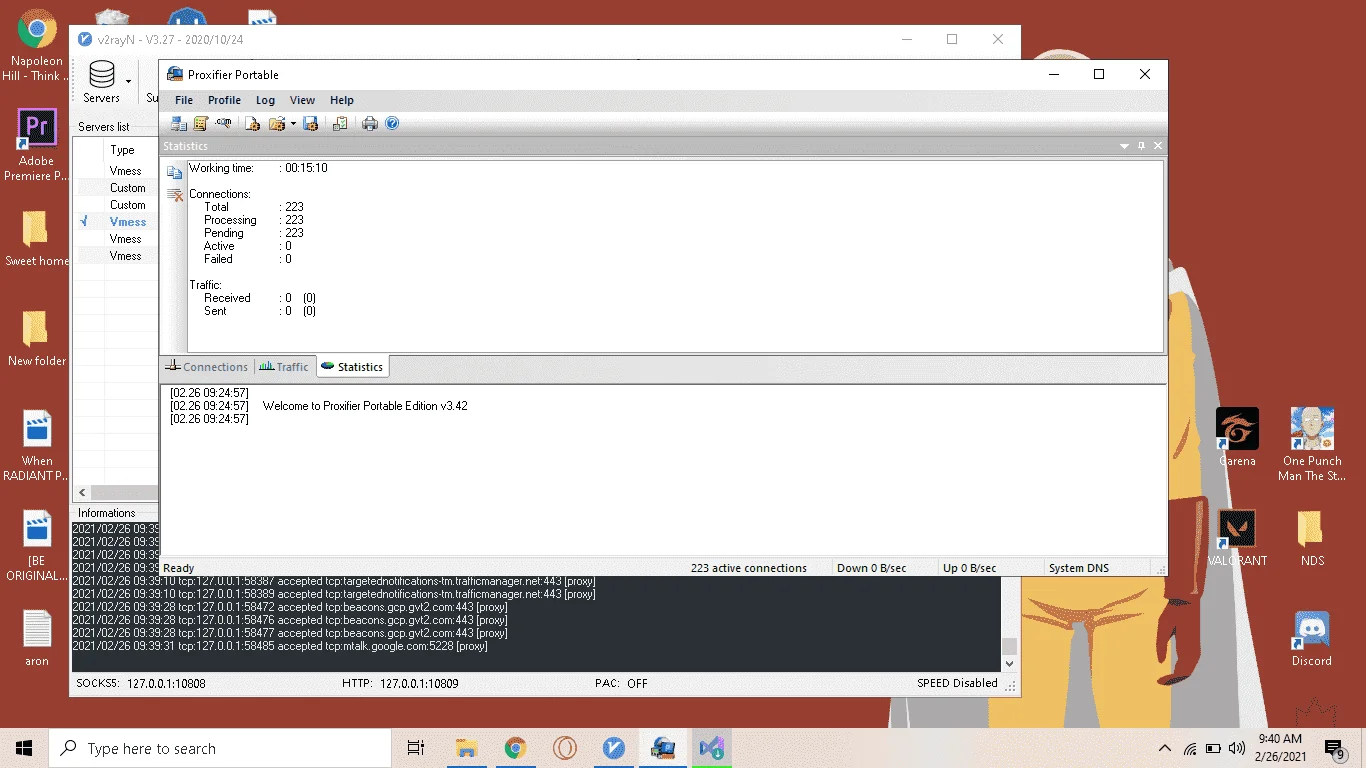
Task: Open the notification center with 9 notifications
Action: click(1334, 749)
